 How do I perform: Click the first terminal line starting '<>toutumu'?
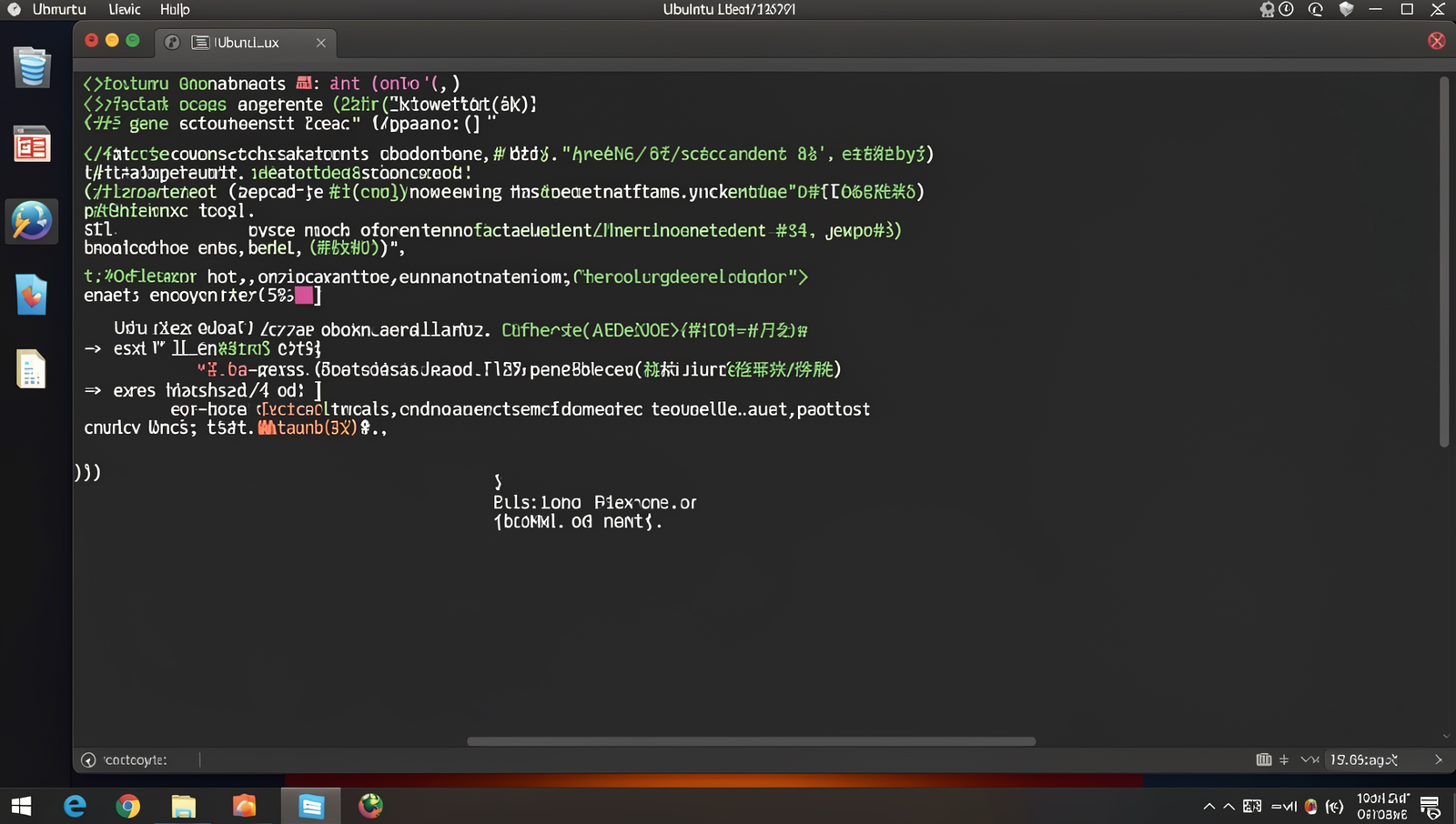pyautogui.click(x=271, y=84)
